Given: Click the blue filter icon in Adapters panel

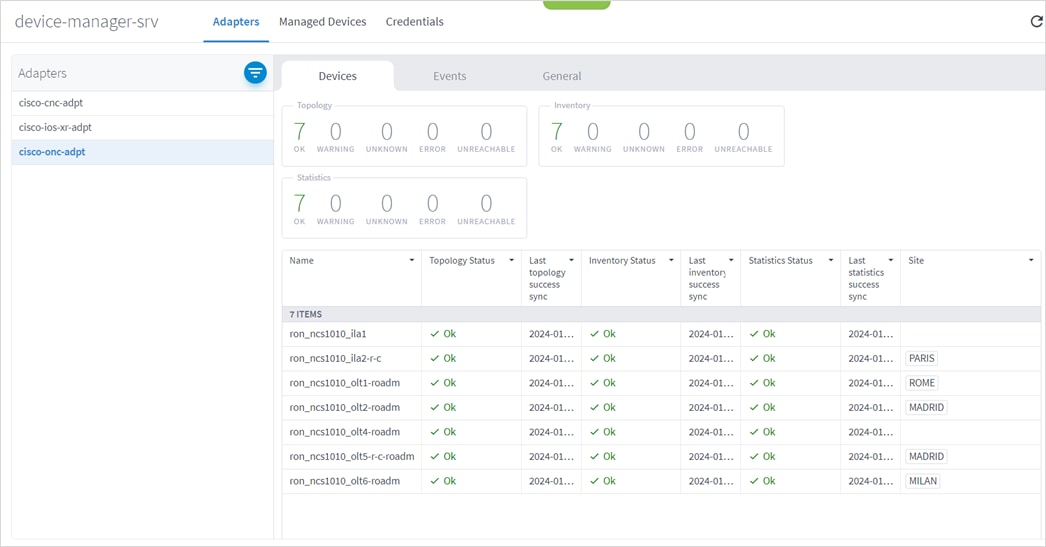Looking at the screenshot, I should [x=255, y=73].
